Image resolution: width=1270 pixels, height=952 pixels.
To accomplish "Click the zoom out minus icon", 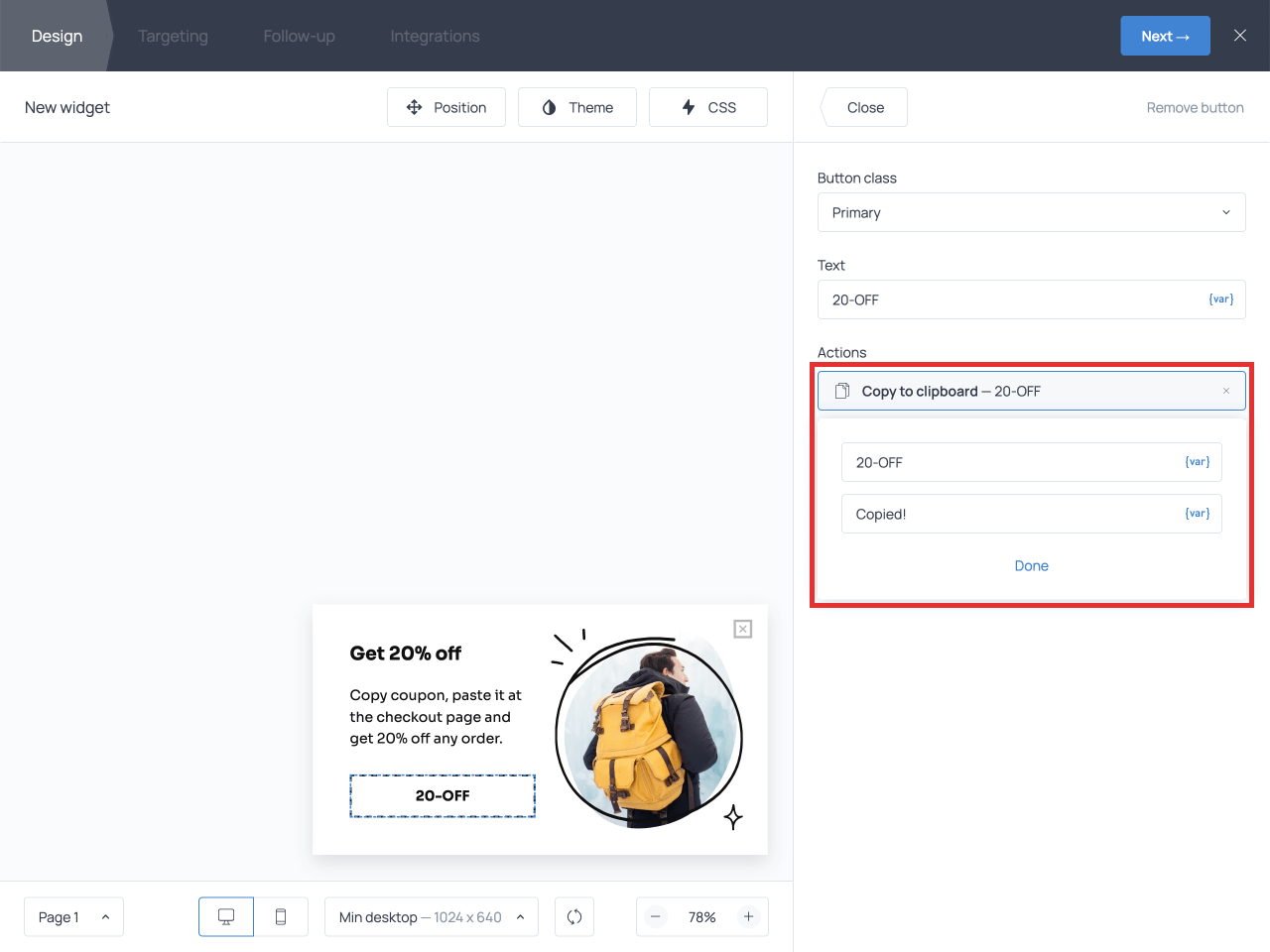I will pyautogui.click(x=656, y=917).
